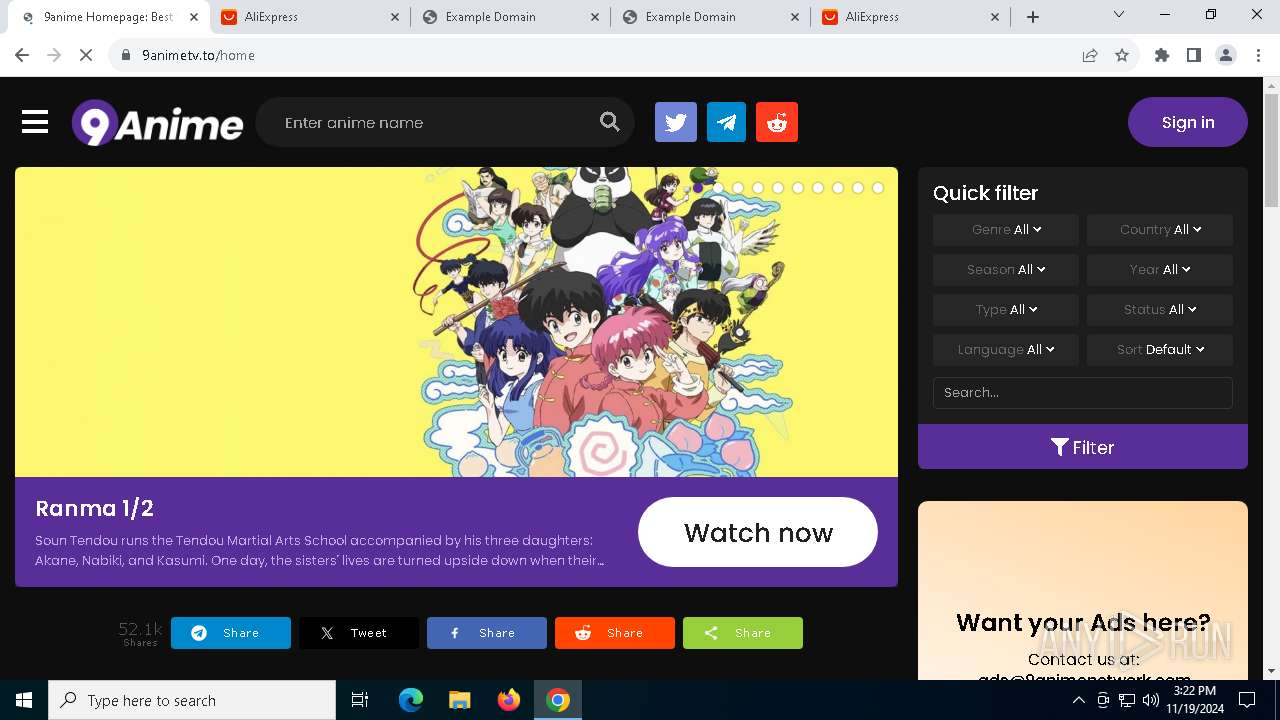Open the Twitter social icon
Image resolution: width=1280 pixels, height=720 pixels.
tap(676, 122)
